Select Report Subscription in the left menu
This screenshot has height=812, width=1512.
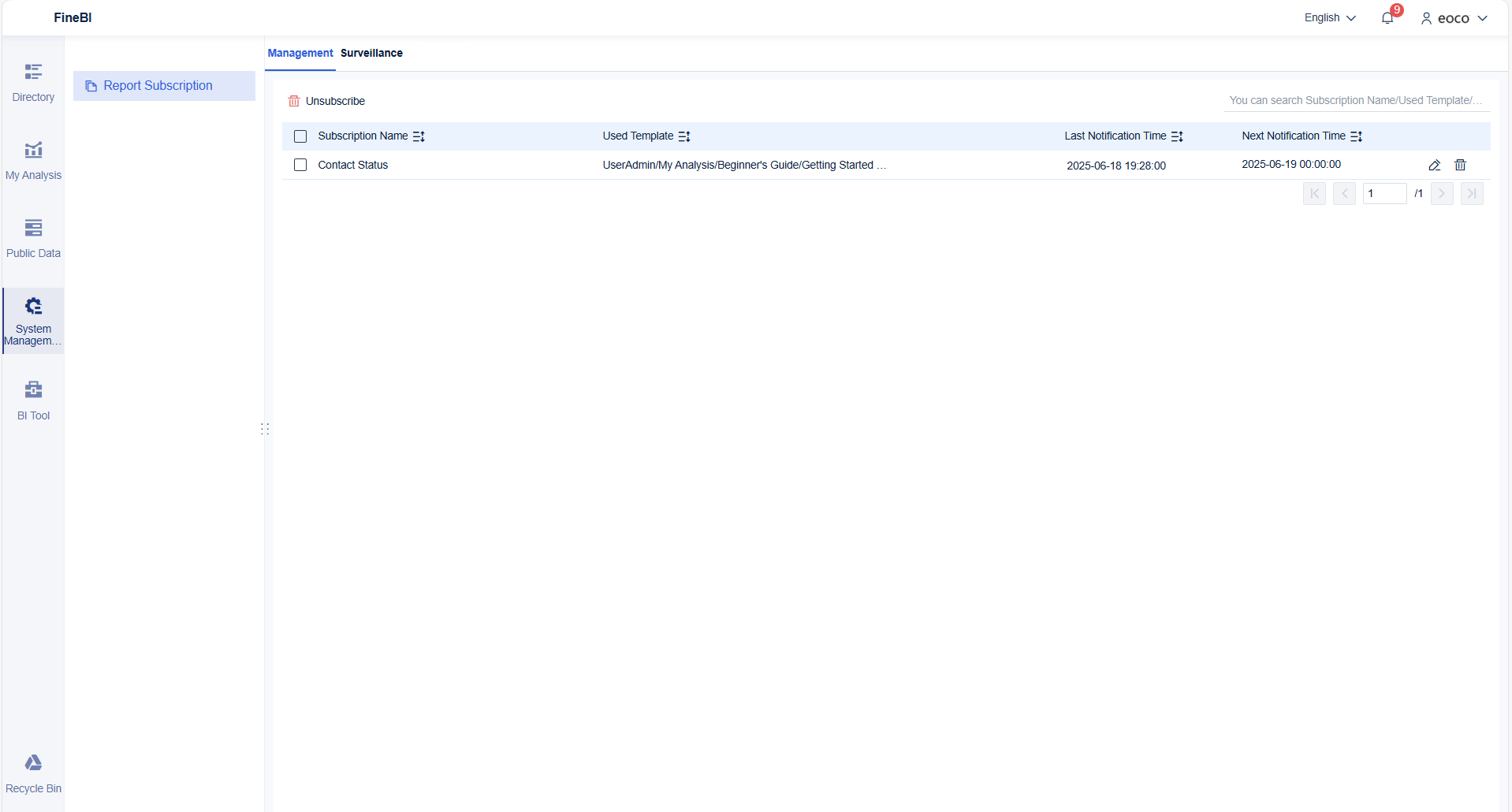(164, 86)
